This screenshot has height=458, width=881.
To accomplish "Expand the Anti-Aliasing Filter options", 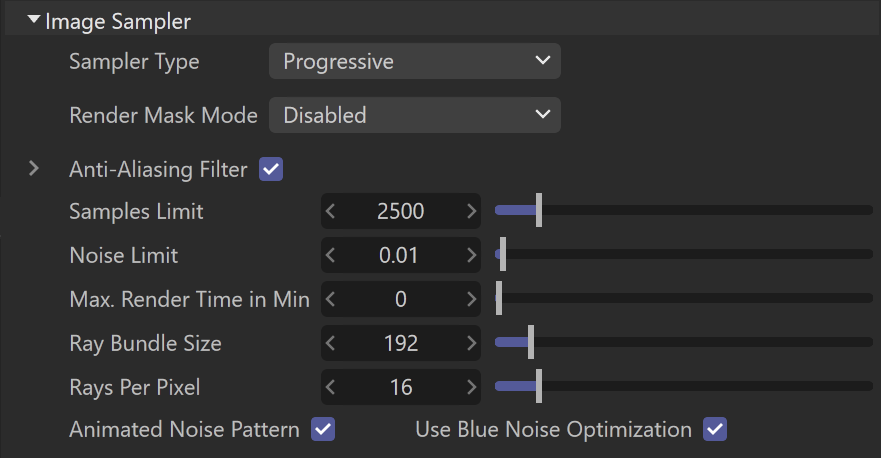I will click(x=34, y=169).
